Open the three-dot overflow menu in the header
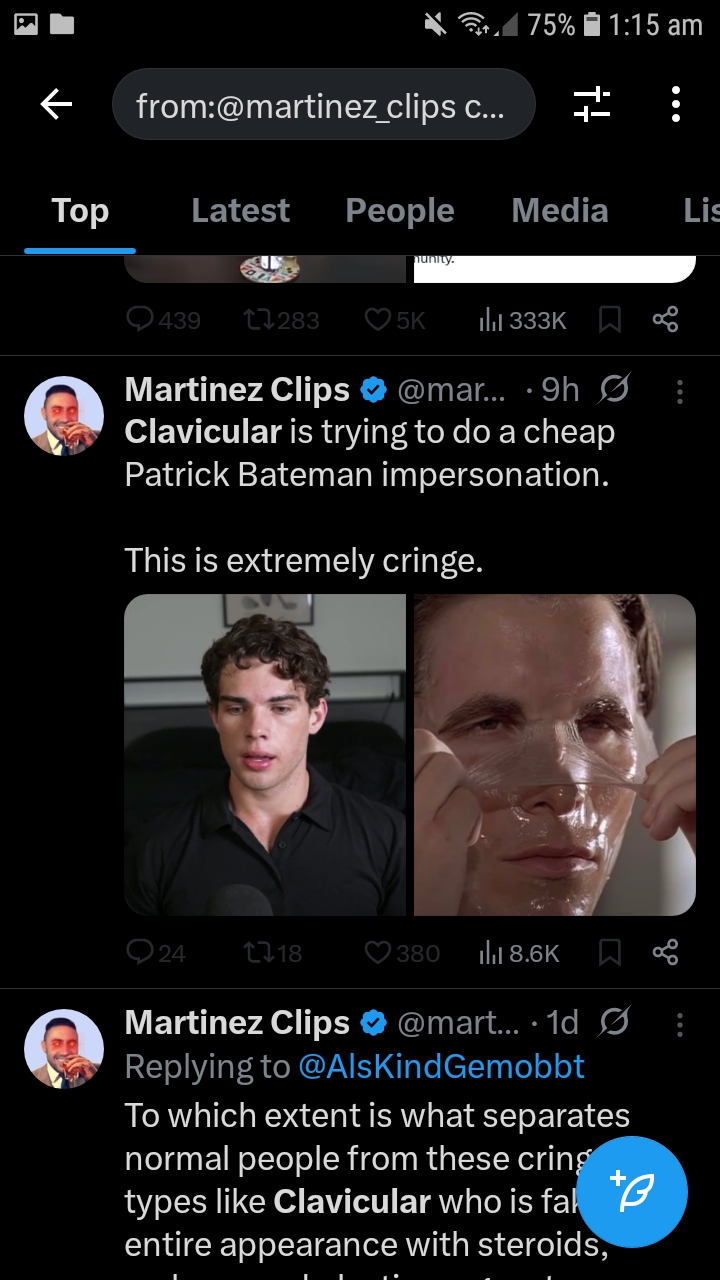 tap(676, 104)
